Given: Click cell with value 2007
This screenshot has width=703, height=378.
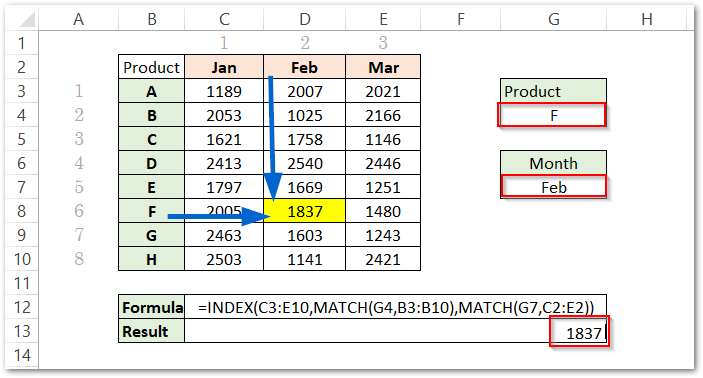Looking at the screenshot, I should (x=305, y=91).
